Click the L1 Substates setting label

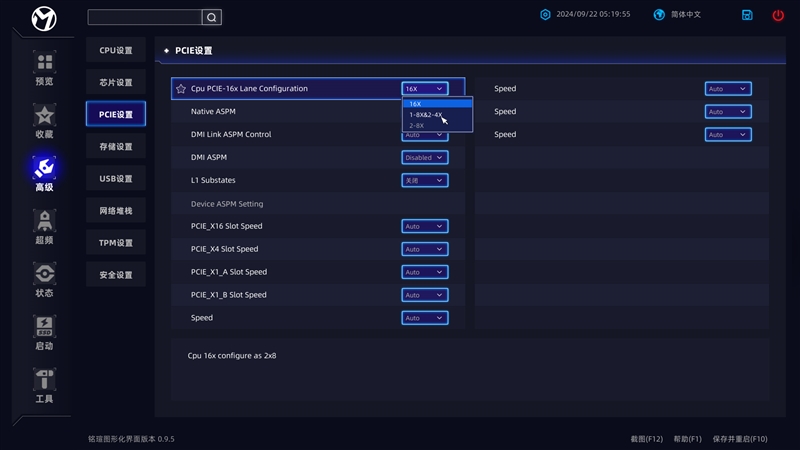coord(213,180)
